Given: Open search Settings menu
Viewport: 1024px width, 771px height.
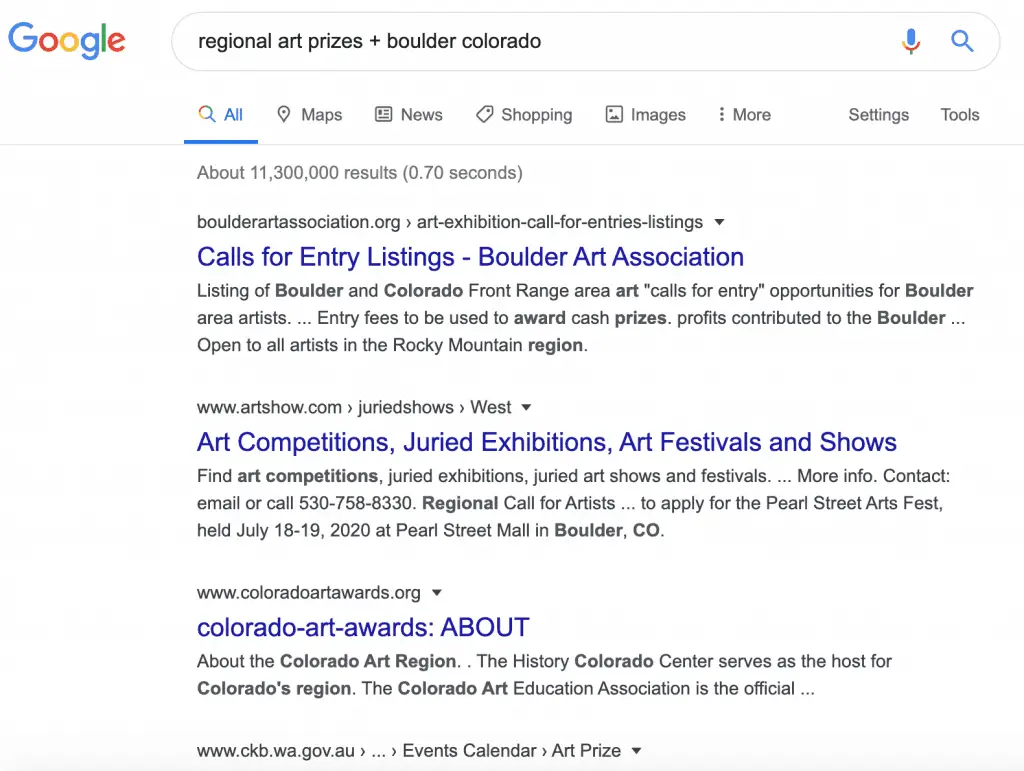Looking at the screenshot, I should click(x=878, y=115).
